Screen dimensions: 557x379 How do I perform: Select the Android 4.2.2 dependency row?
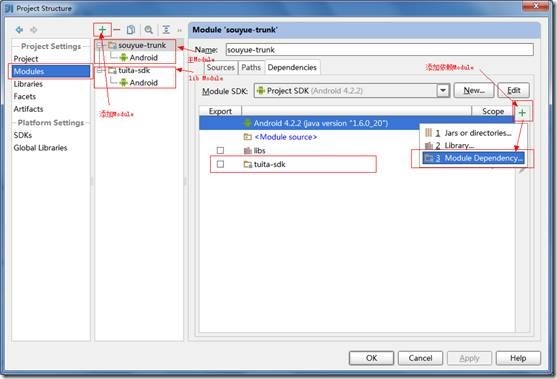357,123
